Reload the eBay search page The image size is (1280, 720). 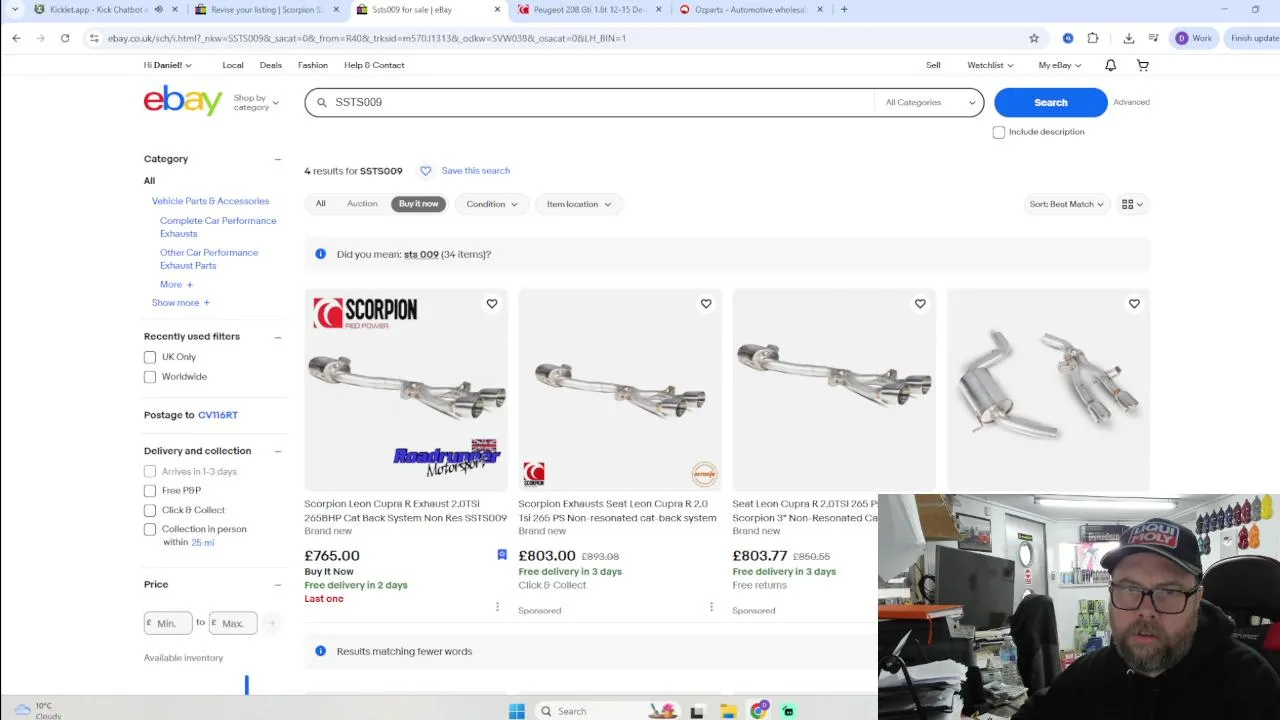tap(65, 38)
